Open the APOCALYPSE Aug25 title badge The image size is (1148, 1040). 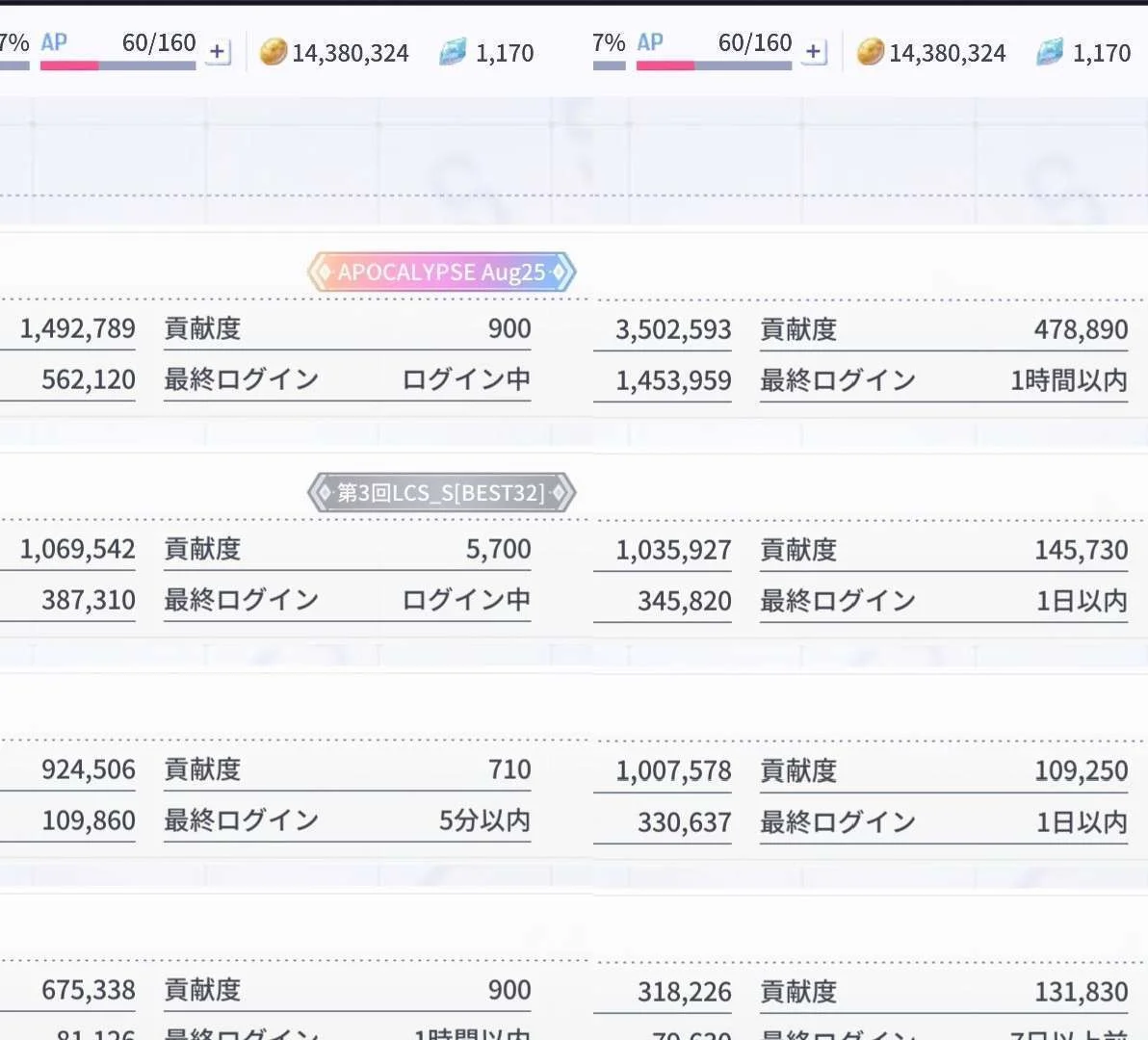(x=441, y=273)
